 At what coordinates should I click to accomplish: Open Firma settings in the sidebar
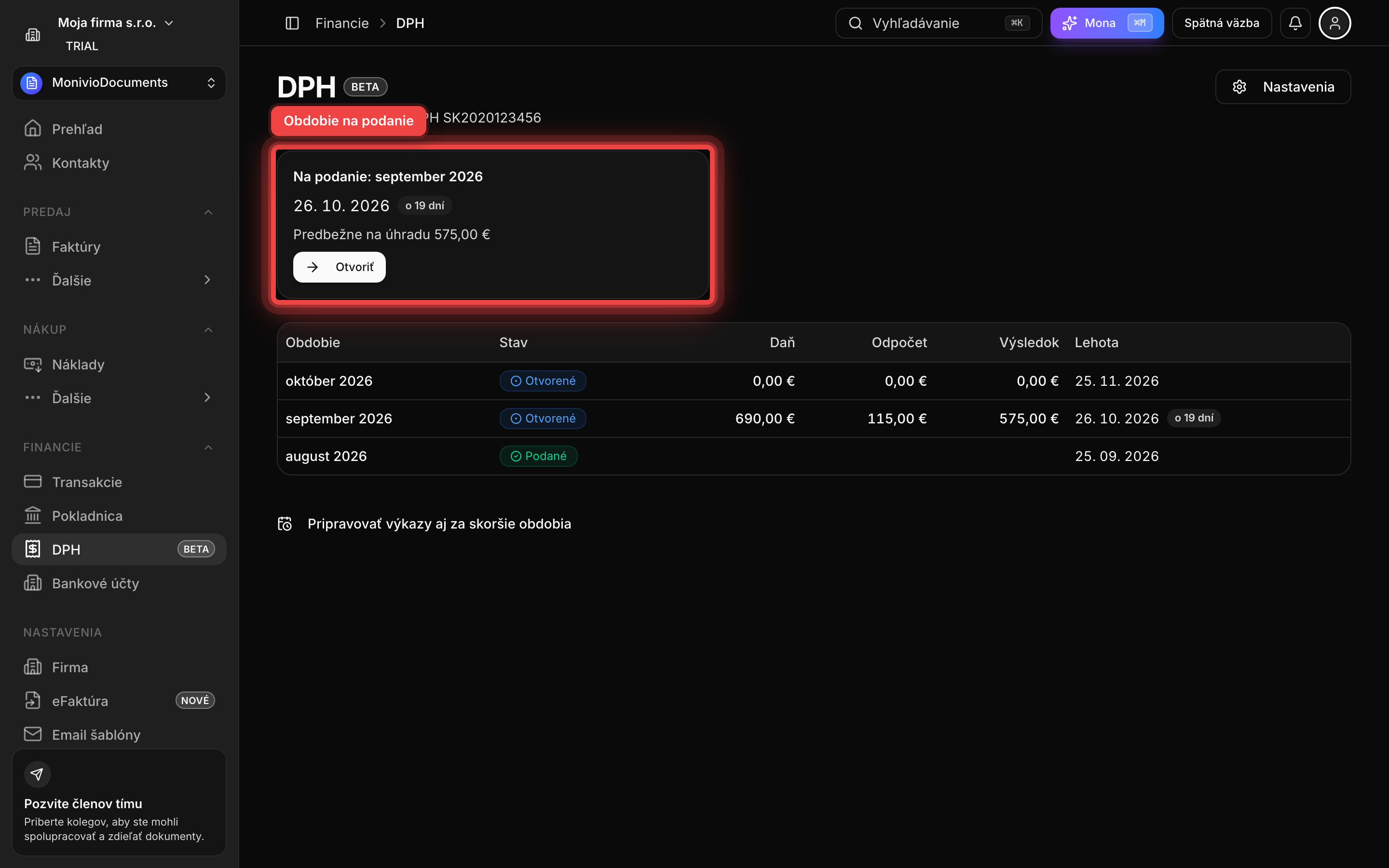119,667
